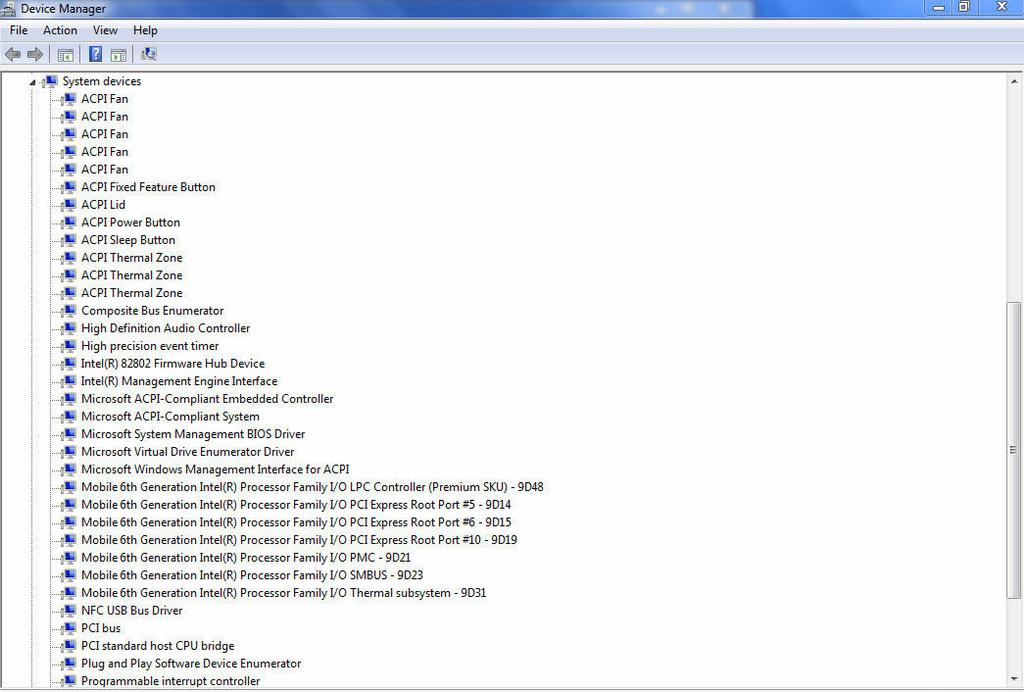Click icon beside NFC USB Bus Driver

pos(69,610)
